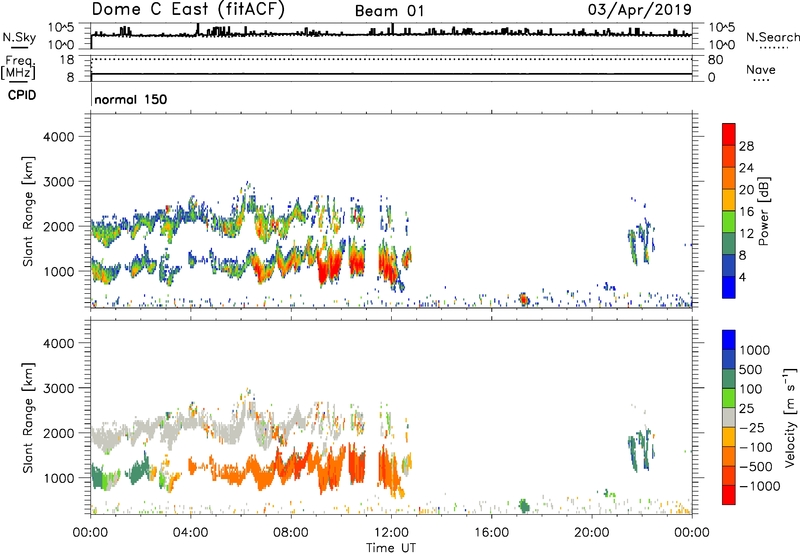Click the "00:00" label at the time axis end

coord(692,533)
